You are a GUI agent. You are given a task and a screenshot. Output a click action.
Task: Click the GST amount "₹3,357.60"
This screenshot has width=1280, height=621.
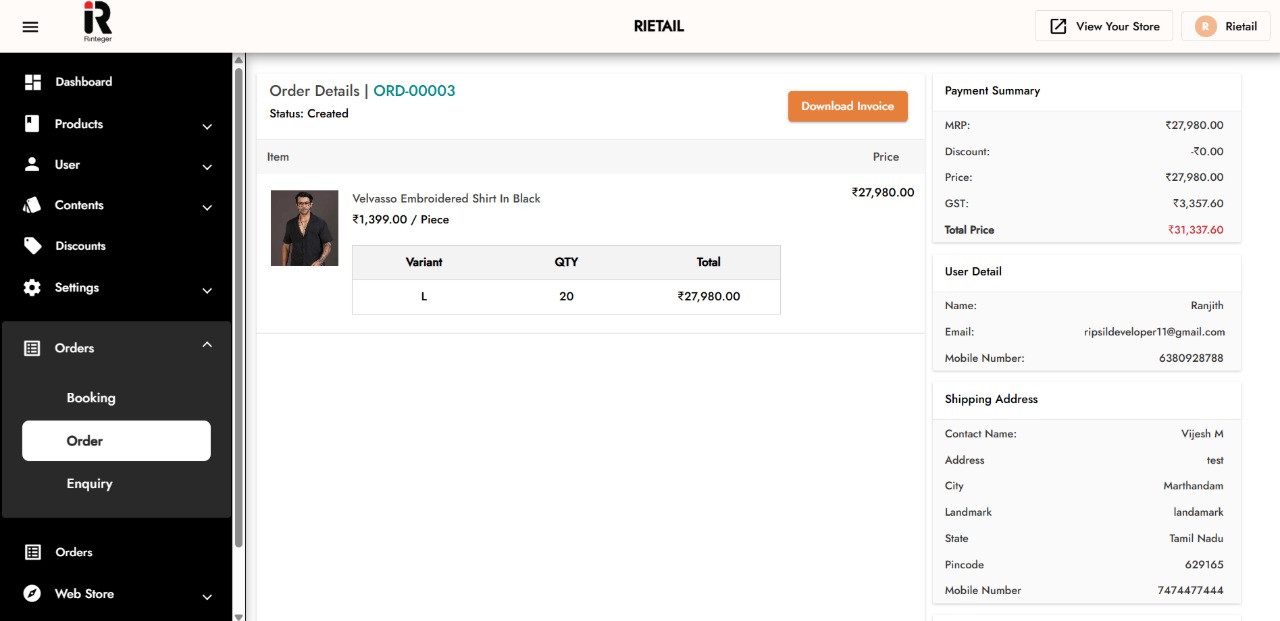pyautogui.click(x=1198, y=204)
